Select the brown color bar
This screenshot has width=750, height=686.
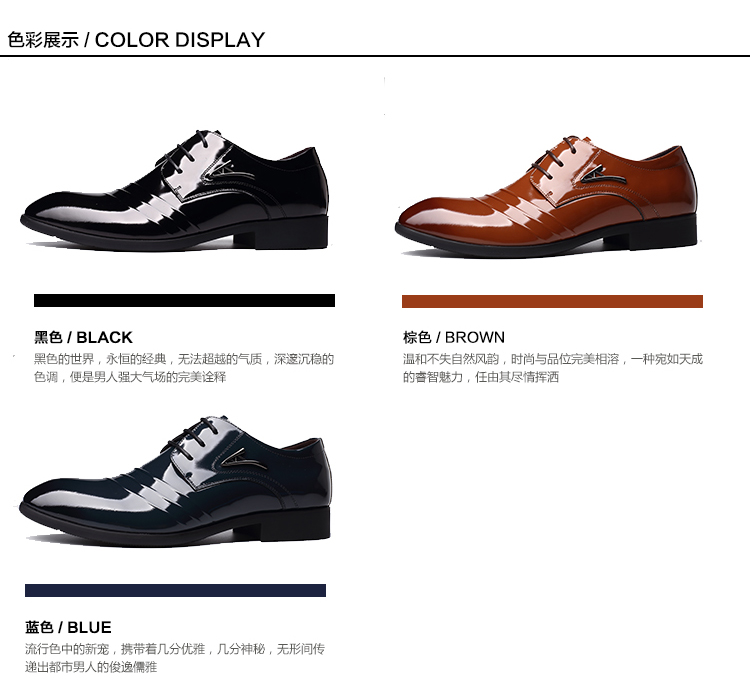point(552,301)
